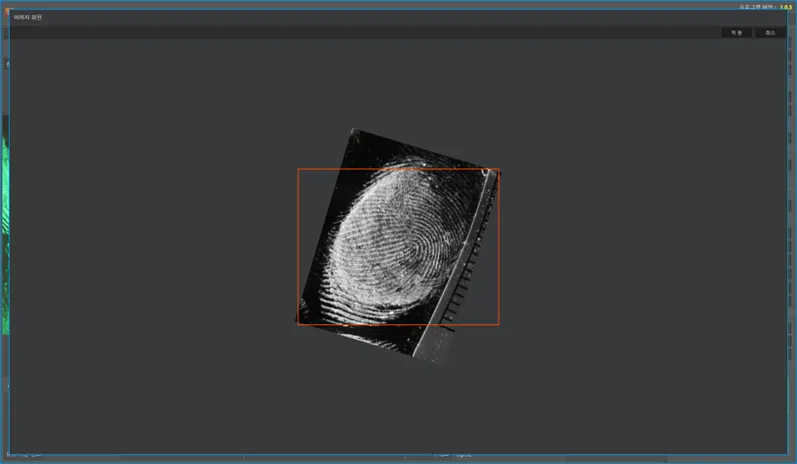Viewport: 797px width, 464px height.
Task: Click the 이미지 회전 dialog title
Action: (x=27, y=17)
